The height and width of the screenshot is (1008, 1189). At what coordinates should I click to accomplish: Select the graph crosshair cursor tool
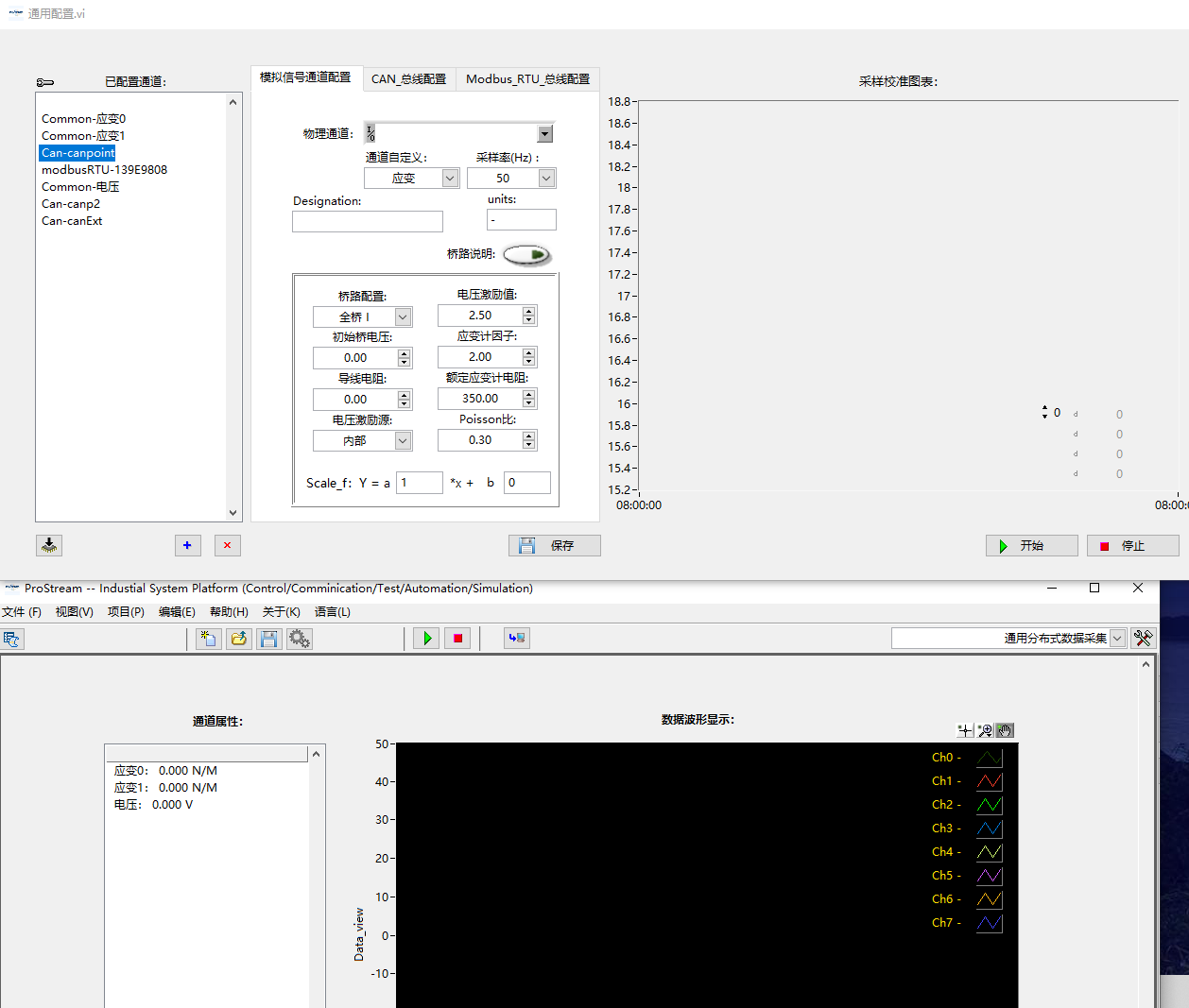(x=965, y=730)
